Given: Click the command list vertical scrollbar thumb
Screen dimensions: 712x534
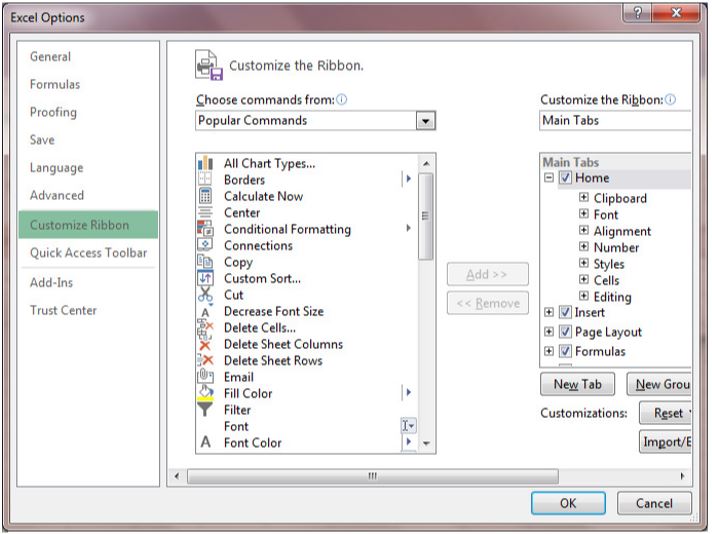Looking at the screenshot, I should click(x=425, y=216).
